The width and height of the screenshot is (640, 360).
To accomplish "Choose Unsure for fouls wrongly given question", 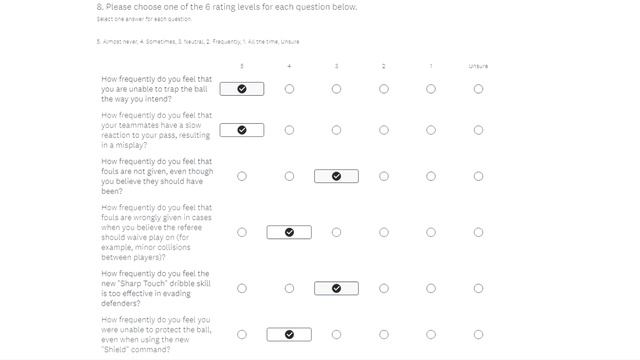I will [478, 232].
